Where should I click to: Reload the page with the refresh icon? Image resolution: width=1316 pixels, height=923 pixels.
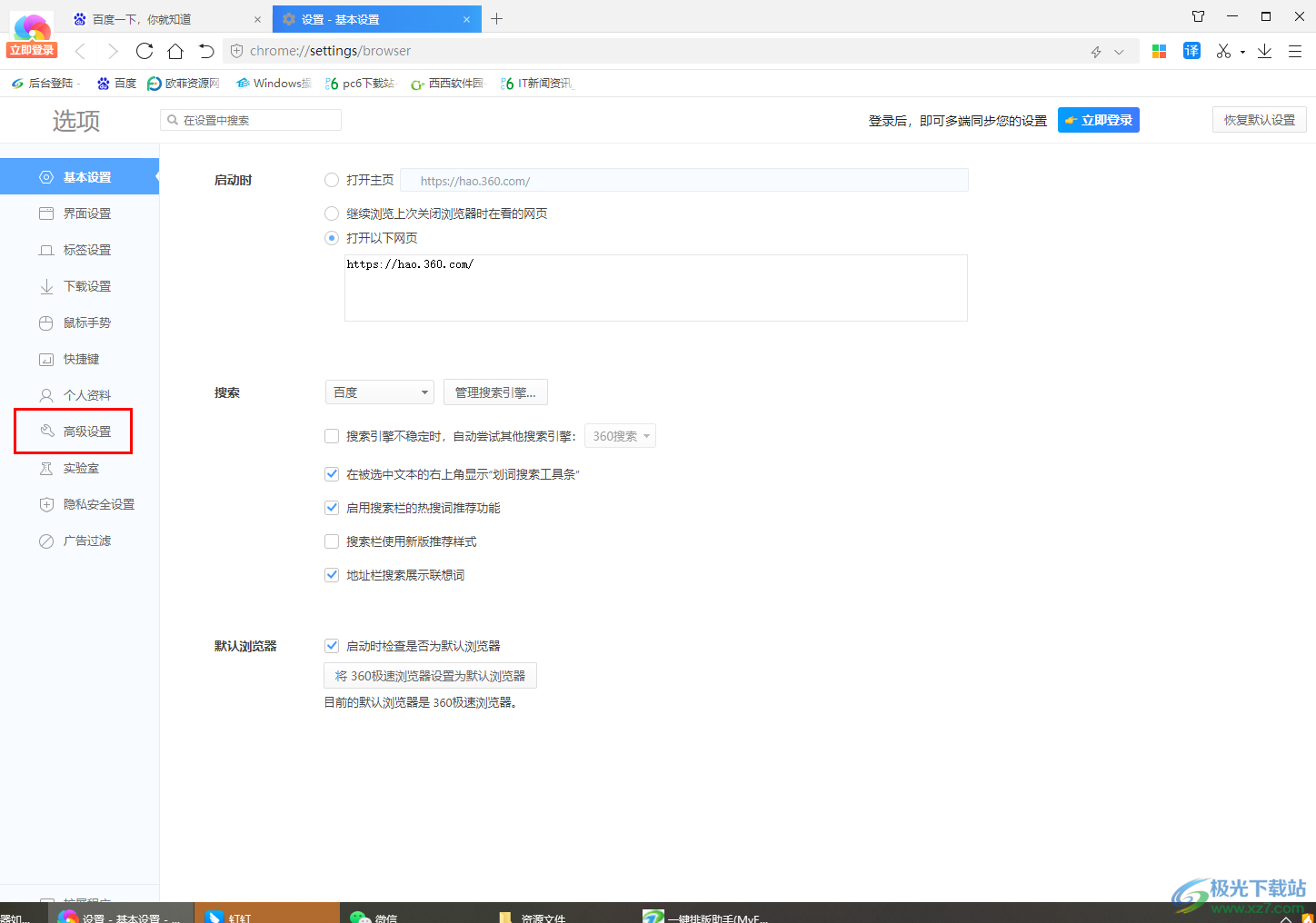145,51
